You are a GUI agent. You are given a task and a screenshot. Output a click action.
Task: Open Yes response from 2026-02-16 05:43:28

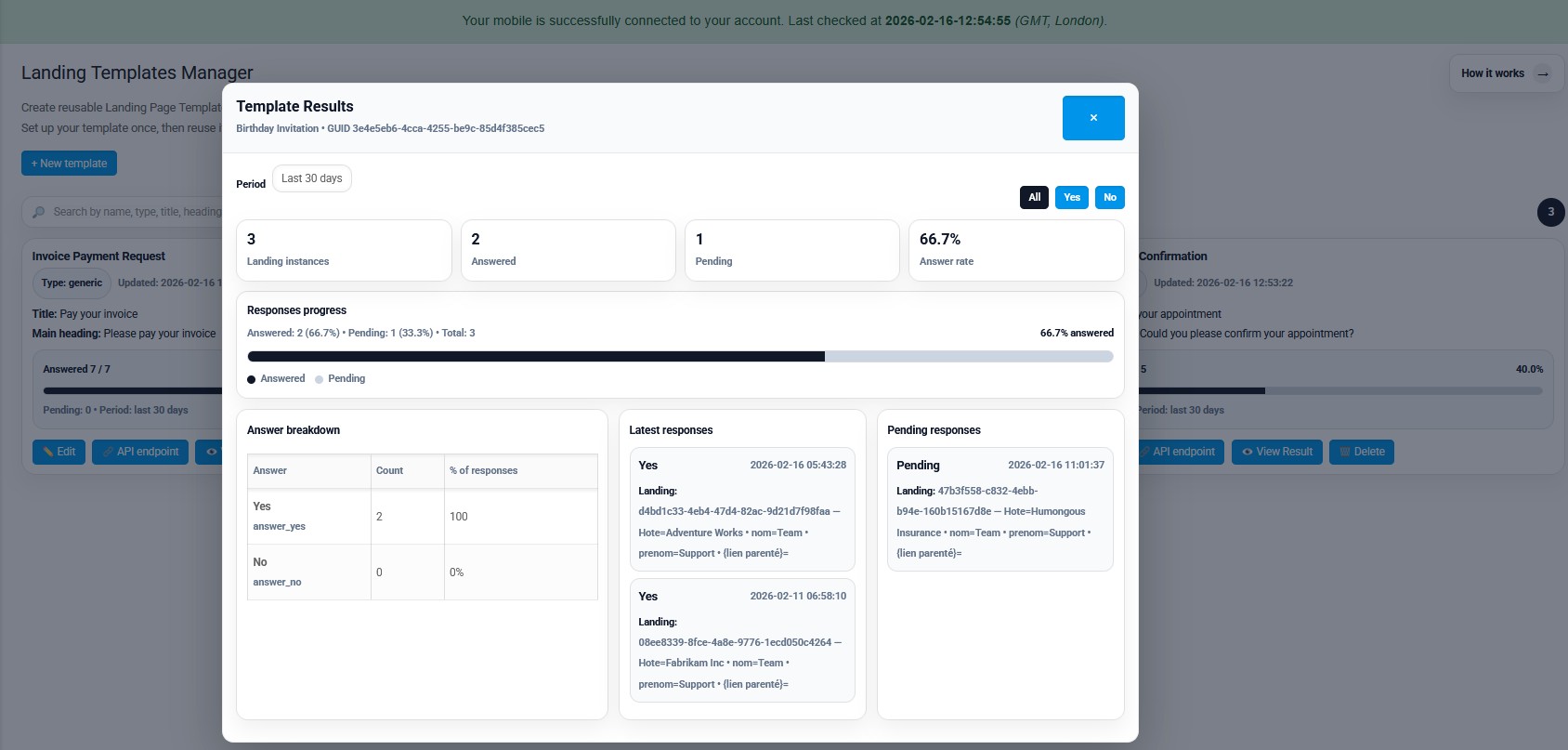click(742, 509)
